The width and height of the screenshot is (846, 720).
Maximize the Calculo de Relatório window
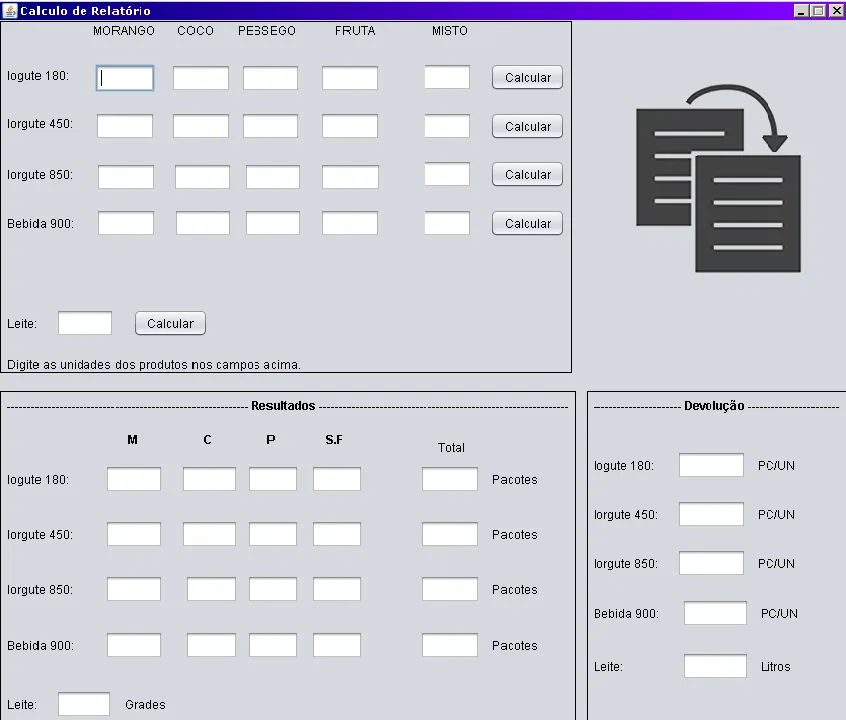tap(819, 10)
